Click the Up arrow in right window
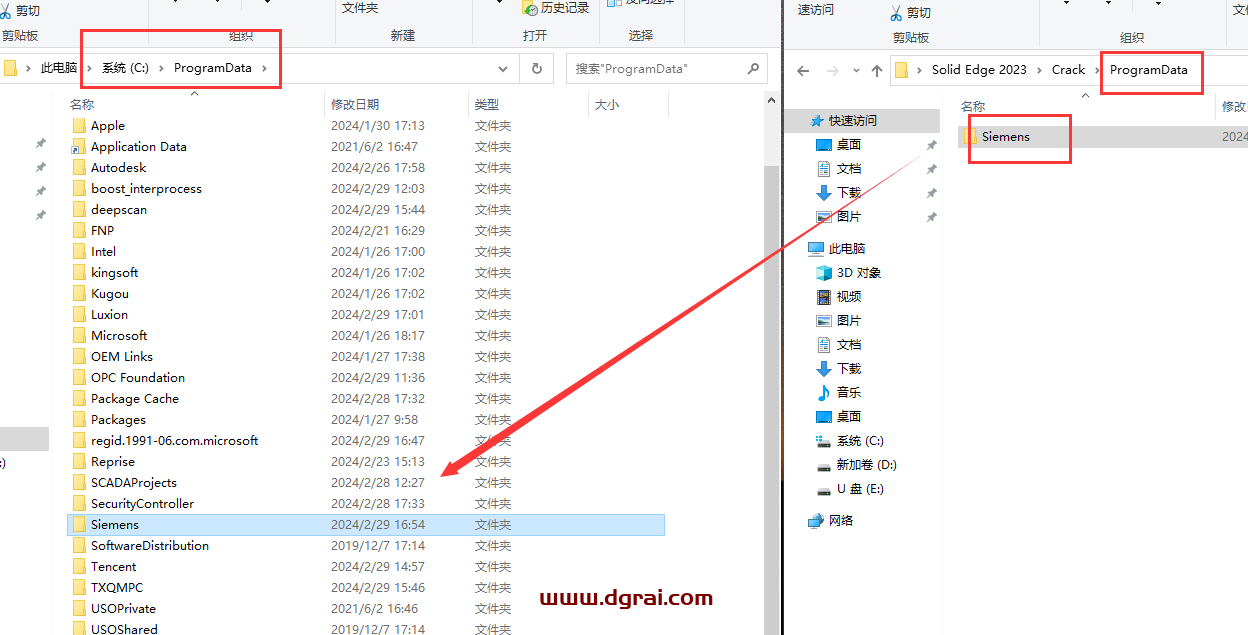 point(877,70)
